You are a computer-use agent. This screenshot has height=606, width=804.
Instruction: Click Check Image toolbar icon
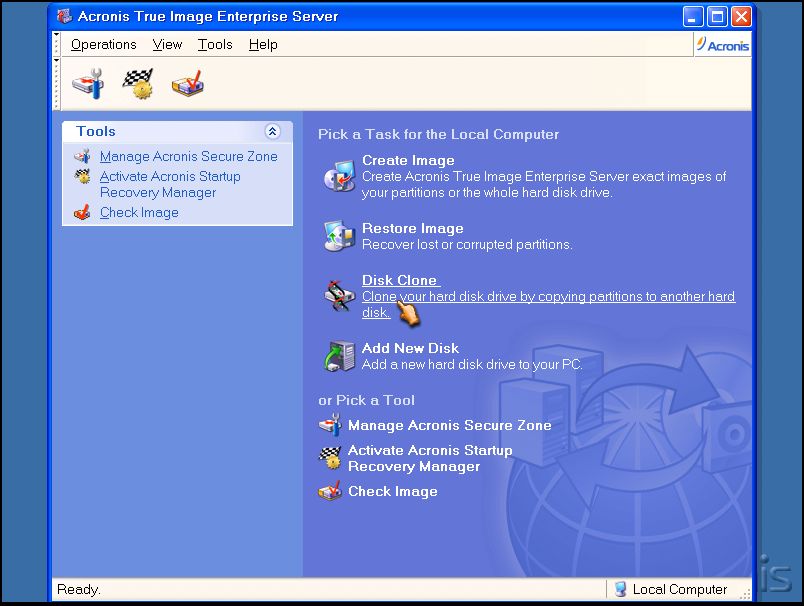click(188, 84)
